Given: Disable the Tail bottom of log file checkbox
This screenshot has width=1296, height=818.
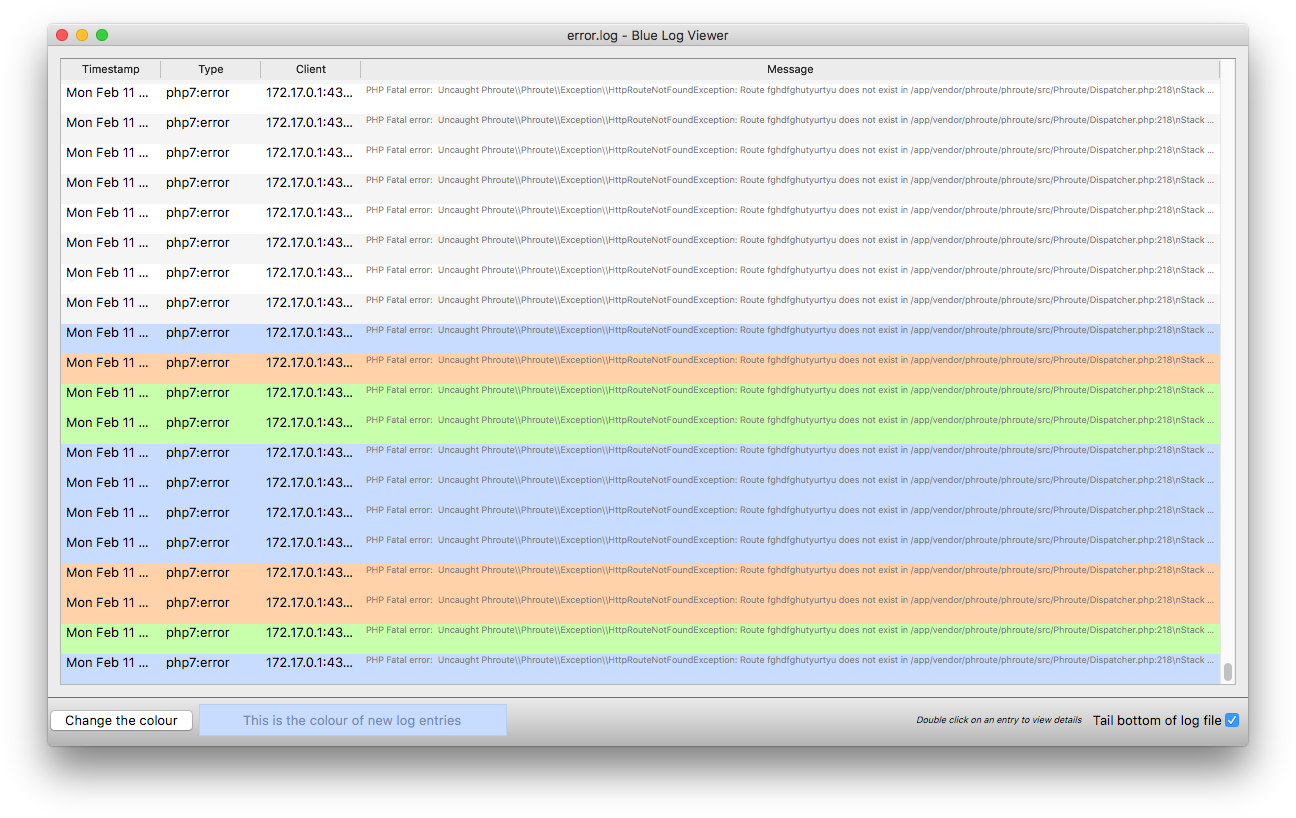Looking at the screenshot, I should coord(1232,720).
